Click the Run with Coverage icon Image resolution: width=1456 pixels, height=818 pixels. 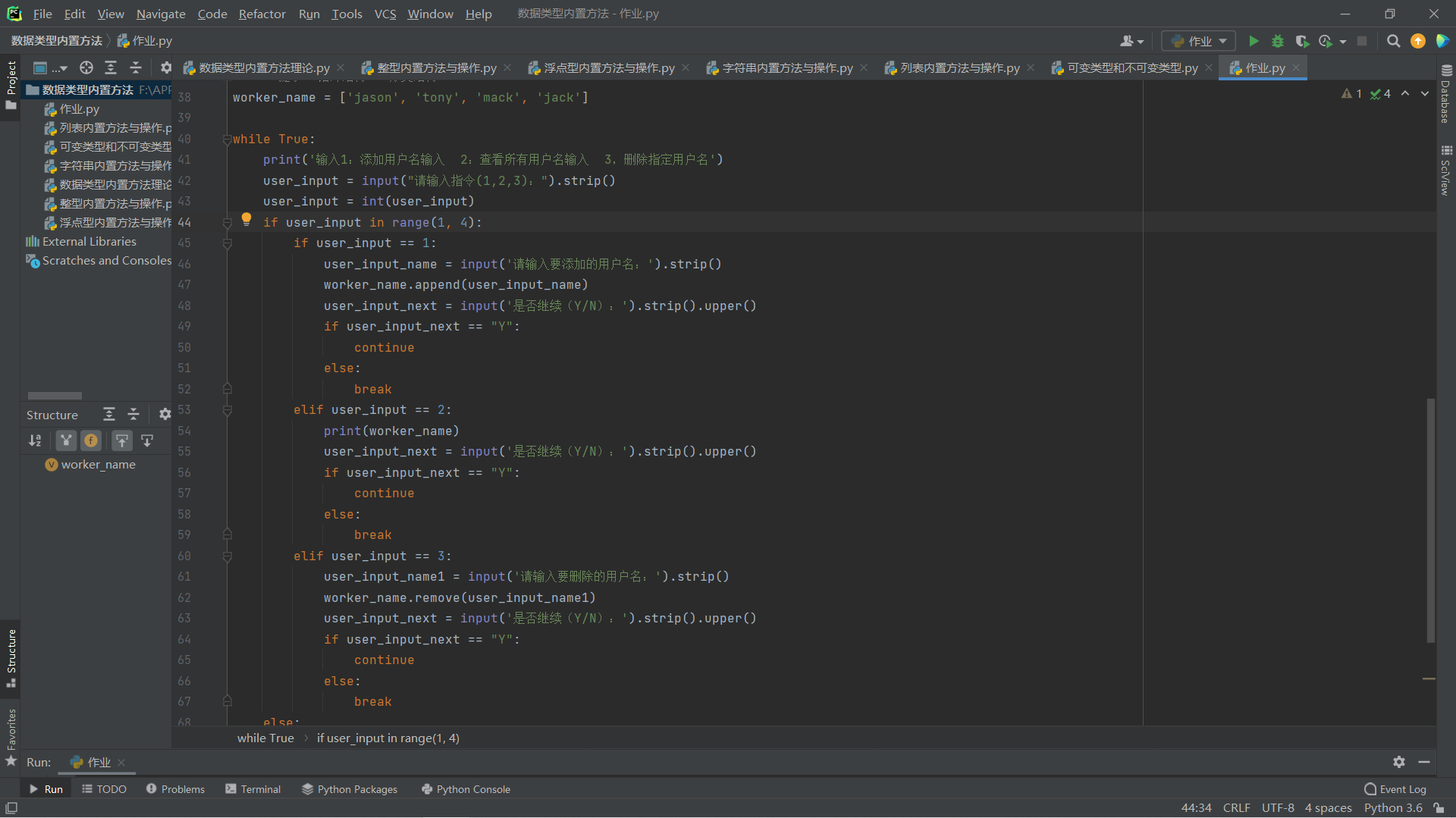pyautogui.click(x=1302, y=41)
